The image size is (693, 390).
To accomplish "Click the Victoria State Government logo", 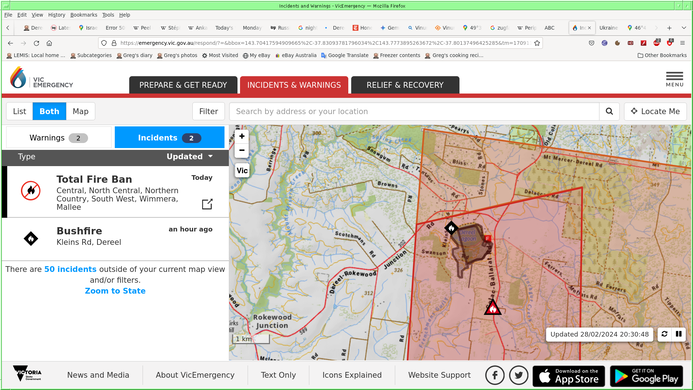I will [27, 374].
